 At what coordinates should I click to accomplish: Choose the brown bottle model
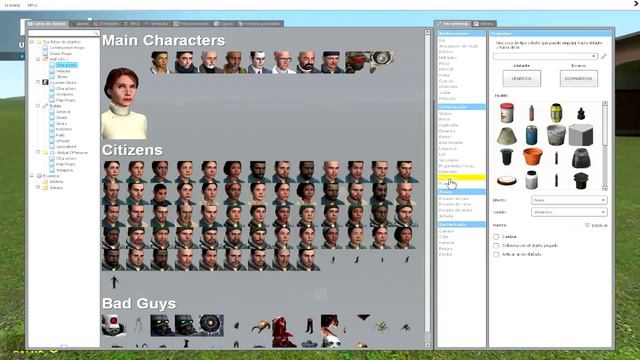click(x=531, y=113)
